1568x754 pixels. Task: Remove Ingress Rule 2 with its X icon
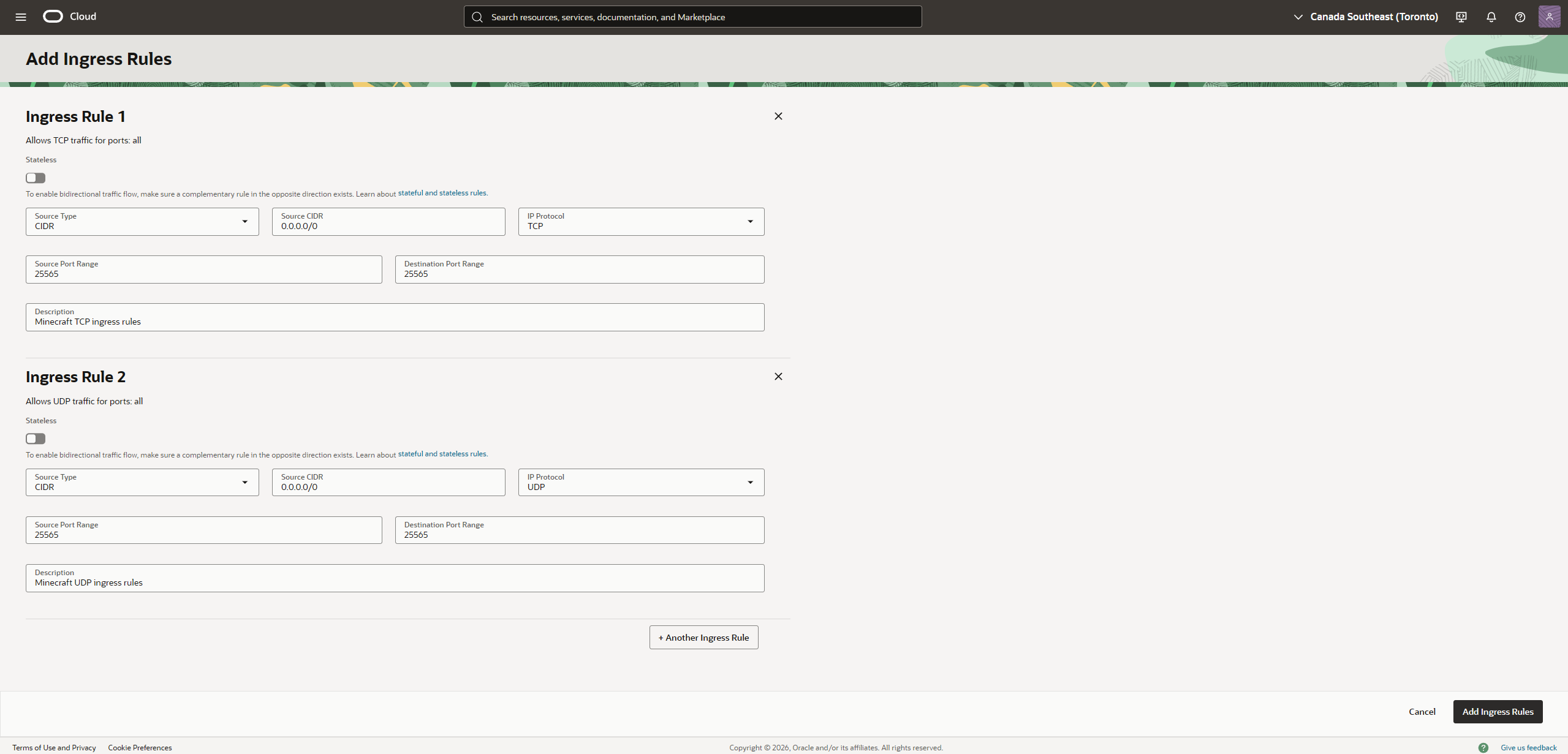click(x=778, y=377)
